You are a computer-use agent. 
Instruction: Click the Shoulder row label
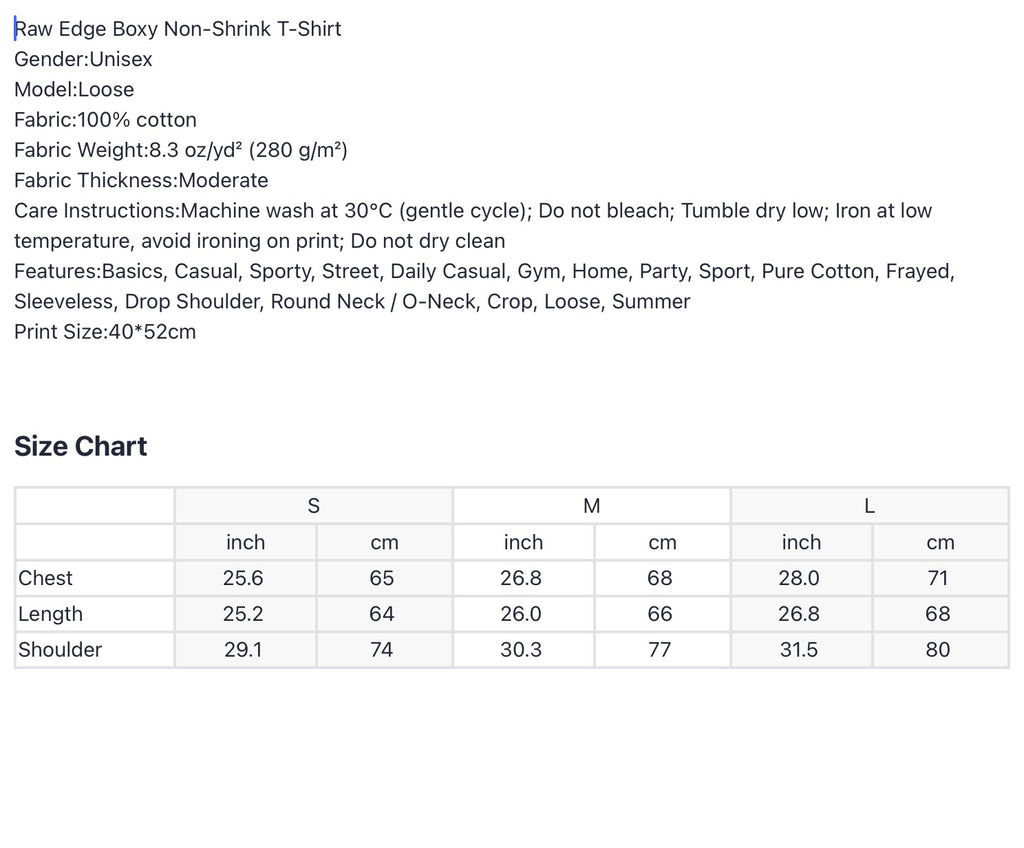60,649
